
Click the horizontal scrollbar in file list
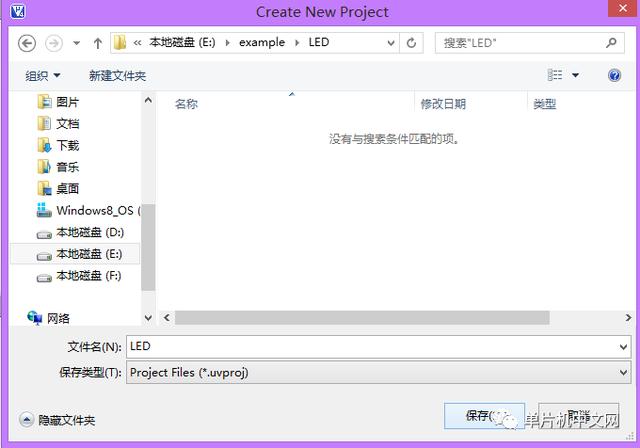tap(362, 317)
